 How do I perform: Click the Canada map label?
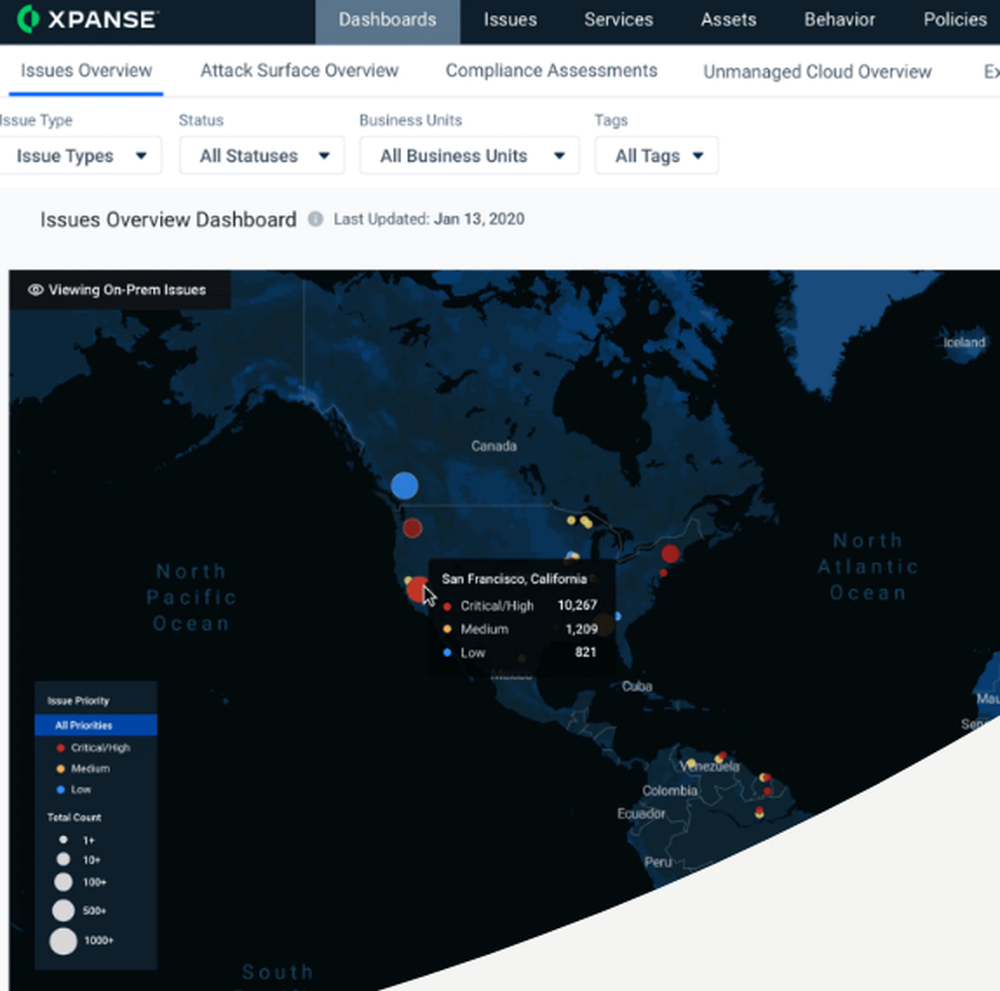(x=494, y=446)
